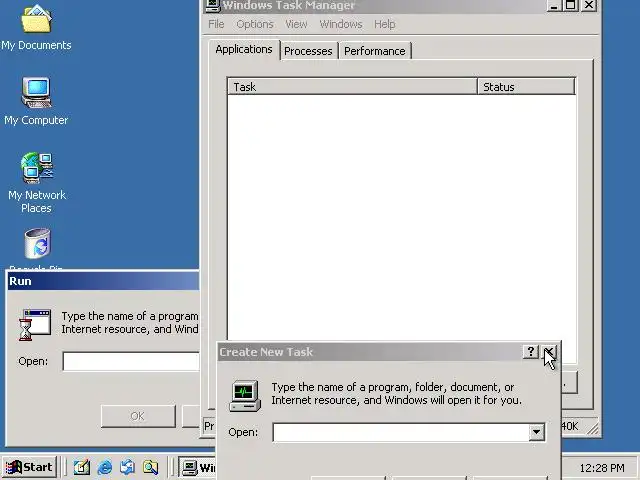The height and width of the screenshot is (480, 640).
Task: Open the Help menu in Task Manager
Action: click(x=384, y=24)
